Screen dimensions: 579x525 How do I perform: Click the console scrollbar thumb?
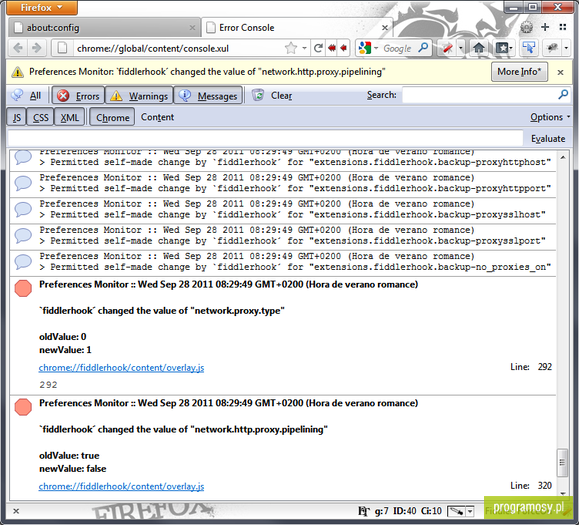(x=562, y=462)
